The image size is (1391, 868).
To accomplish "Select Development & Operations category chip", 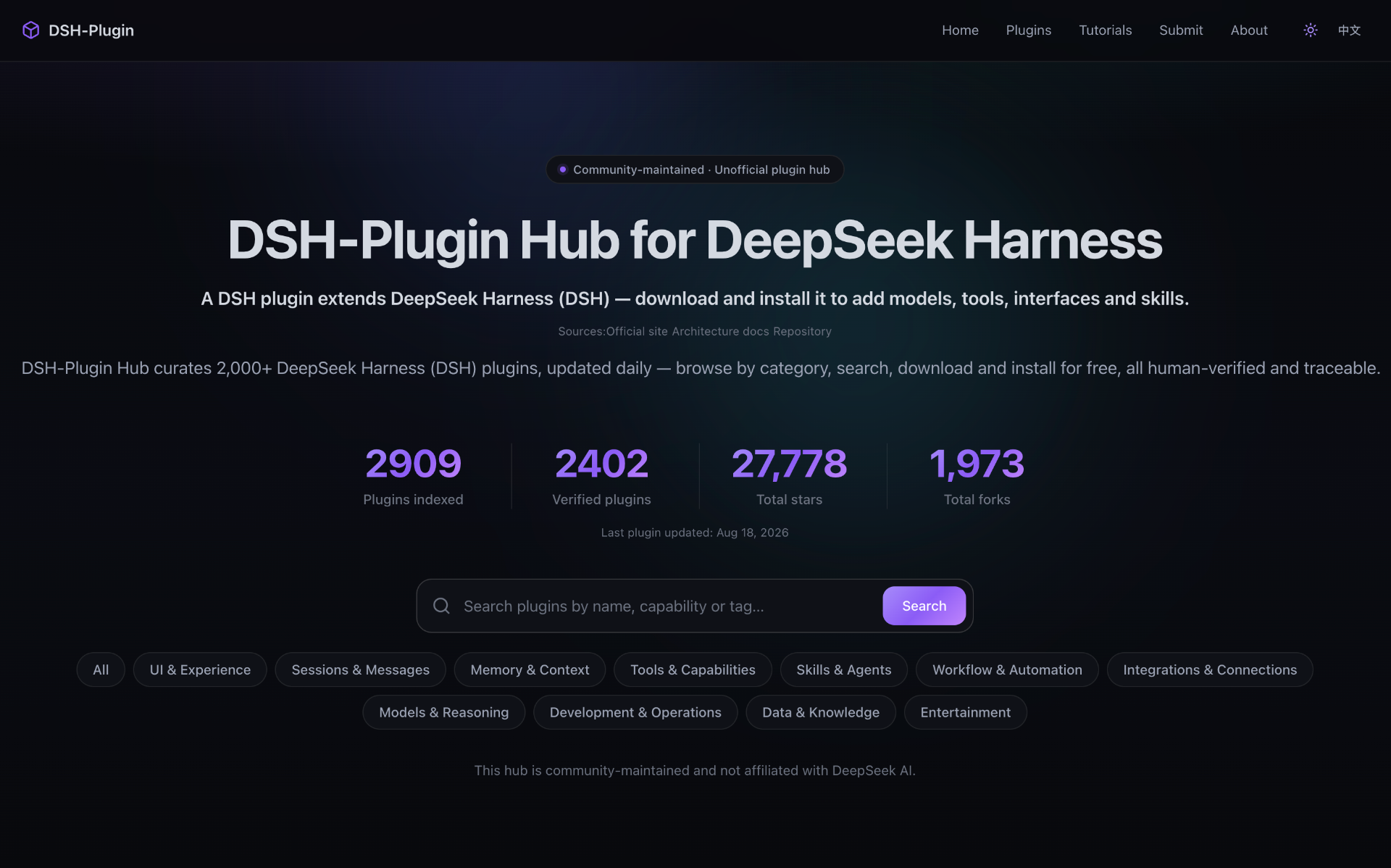I will [x=635, y=712].
